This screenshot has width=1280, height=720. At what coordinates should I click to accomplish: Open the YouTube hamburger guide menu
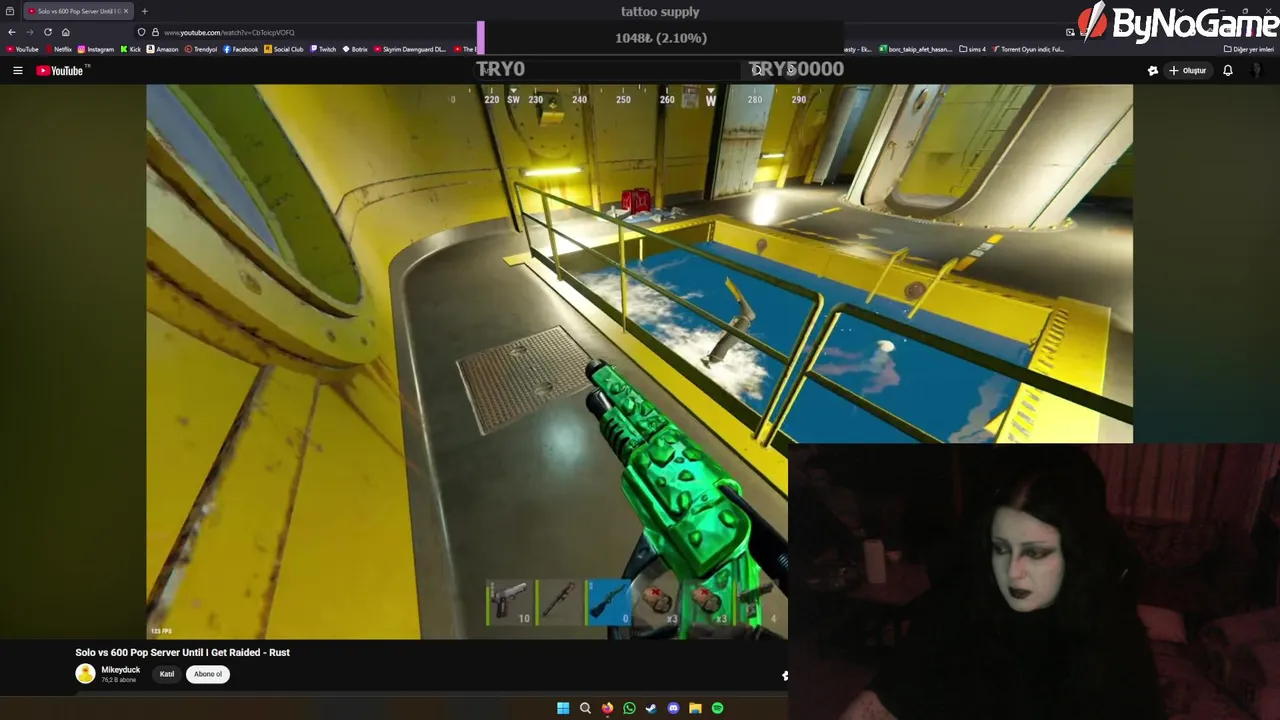[18, 70]
